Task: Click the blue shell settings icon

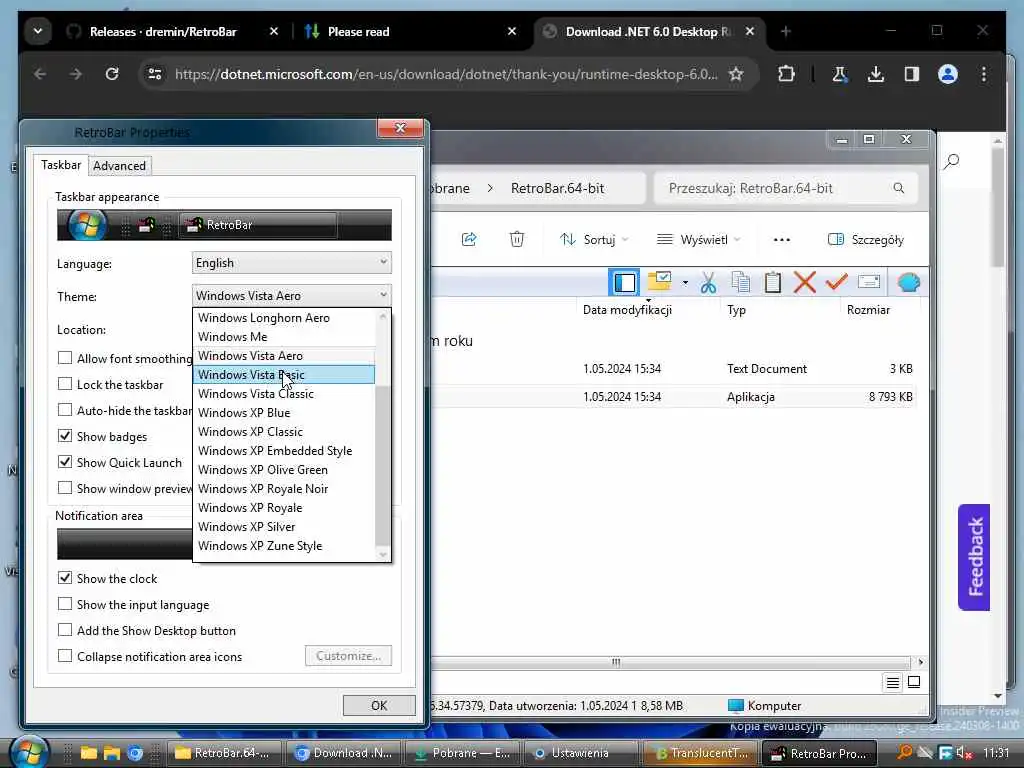Action: click(908, 282)
